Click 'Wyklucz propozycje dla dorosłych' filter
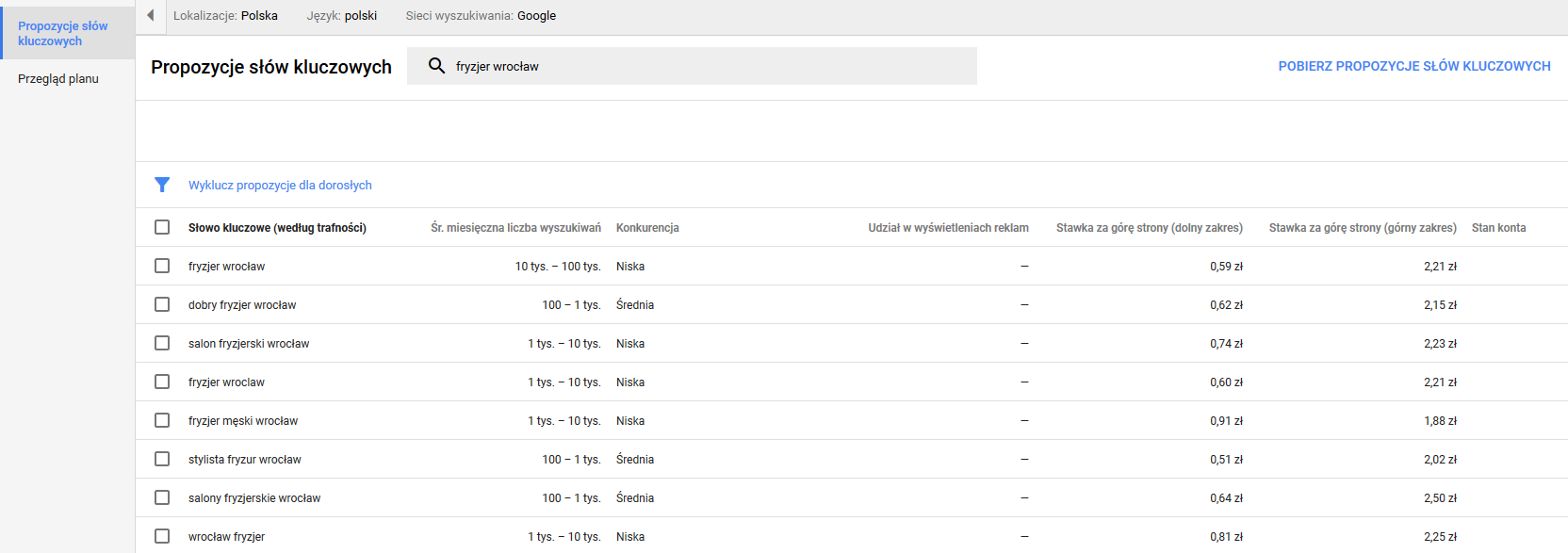Screen dimensions: 1568x553 tap(280, 185)
